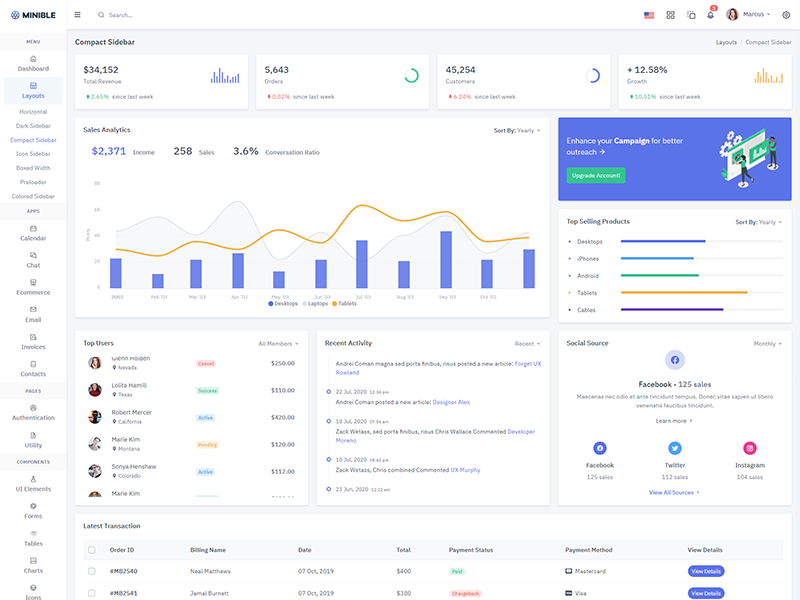The width and height of the screenshot is (800, 600).
Task: Click the US flag language icon
Action: [649, 15]
